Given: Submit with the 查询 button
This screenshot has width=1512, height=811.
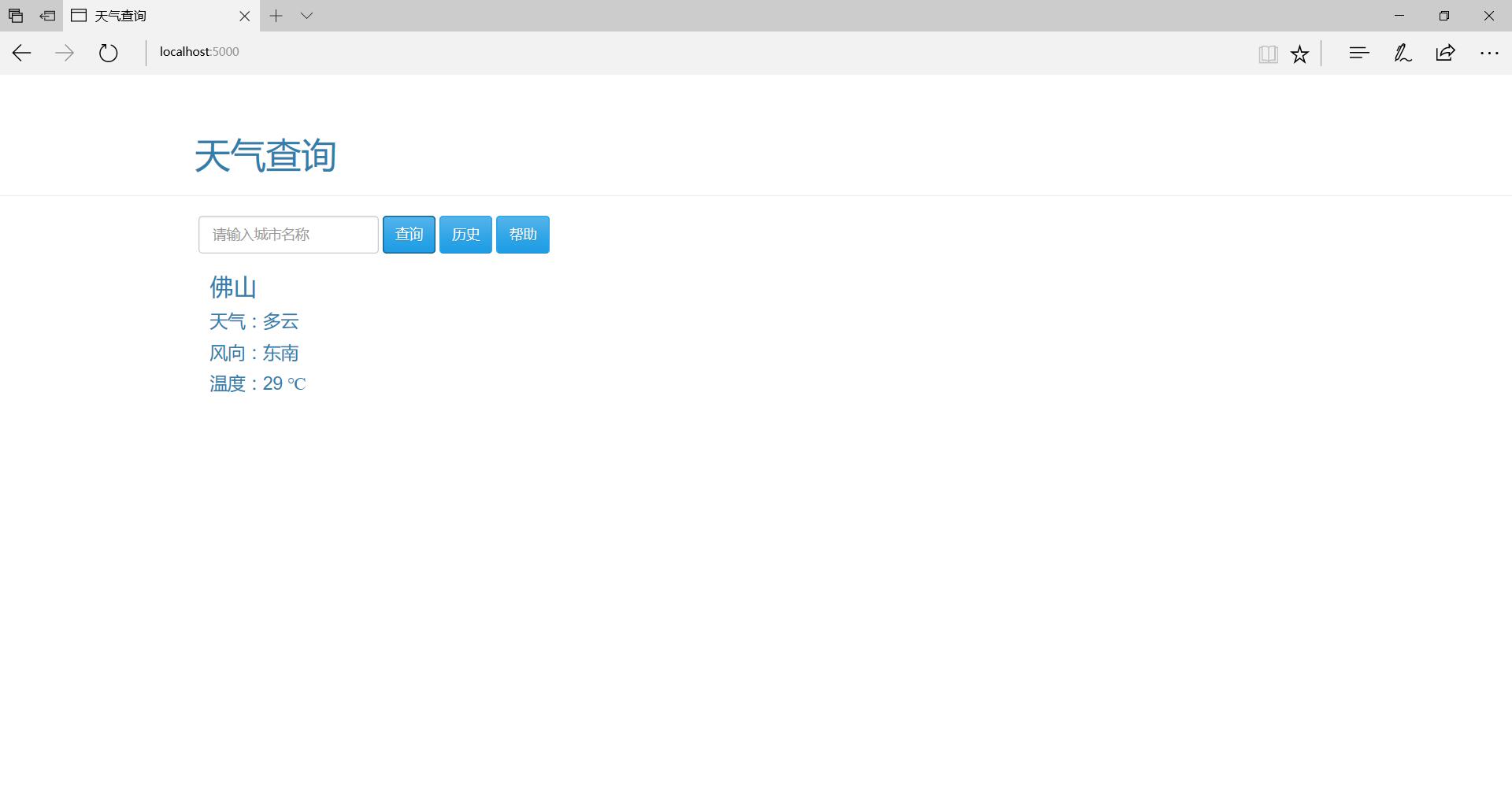Looking at the screenshot, I should pyautogui.click(x=409, y=235).
